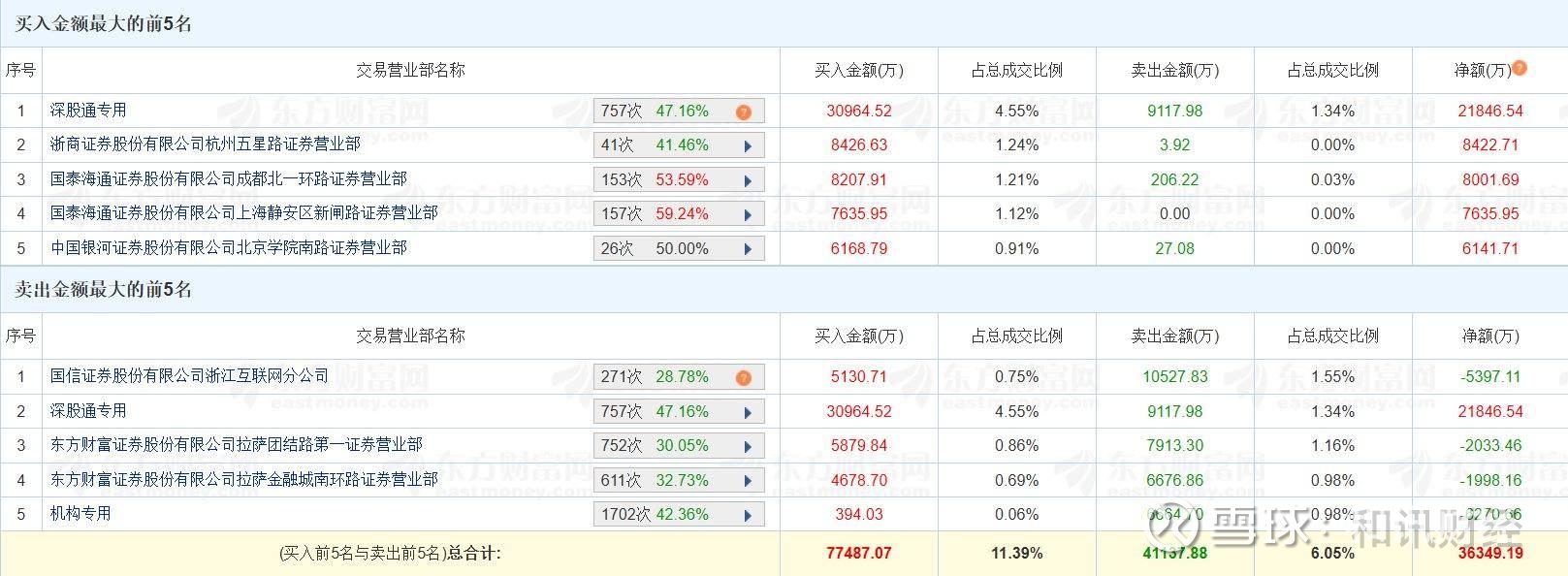Click 机构专用 name in sell table

point(80,513)
